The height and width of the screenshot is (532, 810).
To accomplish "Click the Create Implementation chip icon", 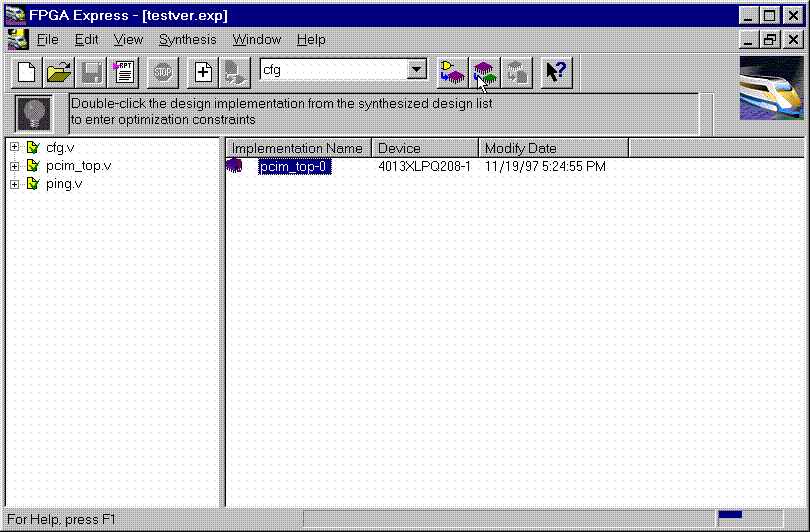I will 452,71.
